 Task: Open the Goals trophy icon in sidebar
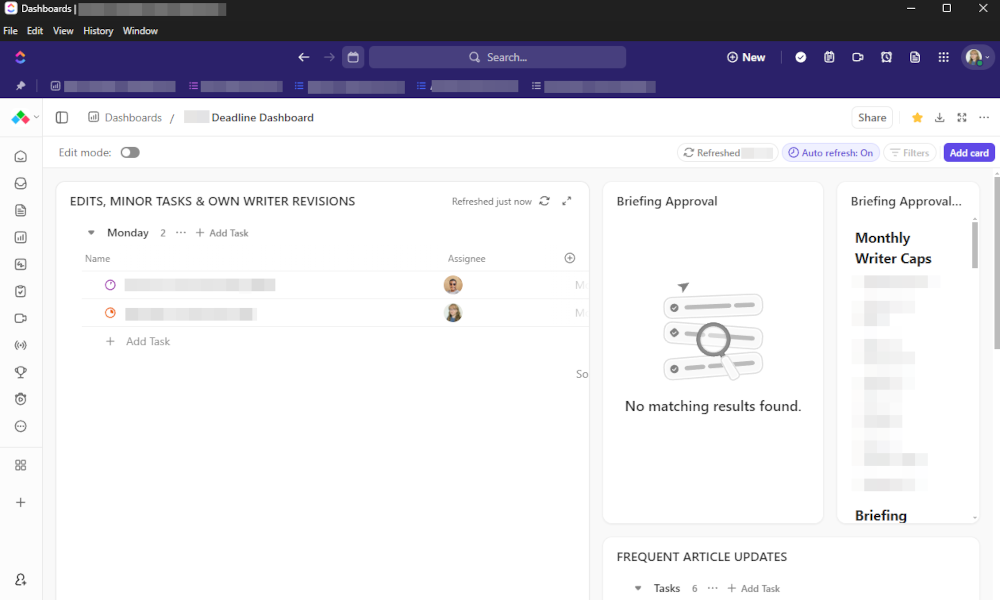click(20, 372)
